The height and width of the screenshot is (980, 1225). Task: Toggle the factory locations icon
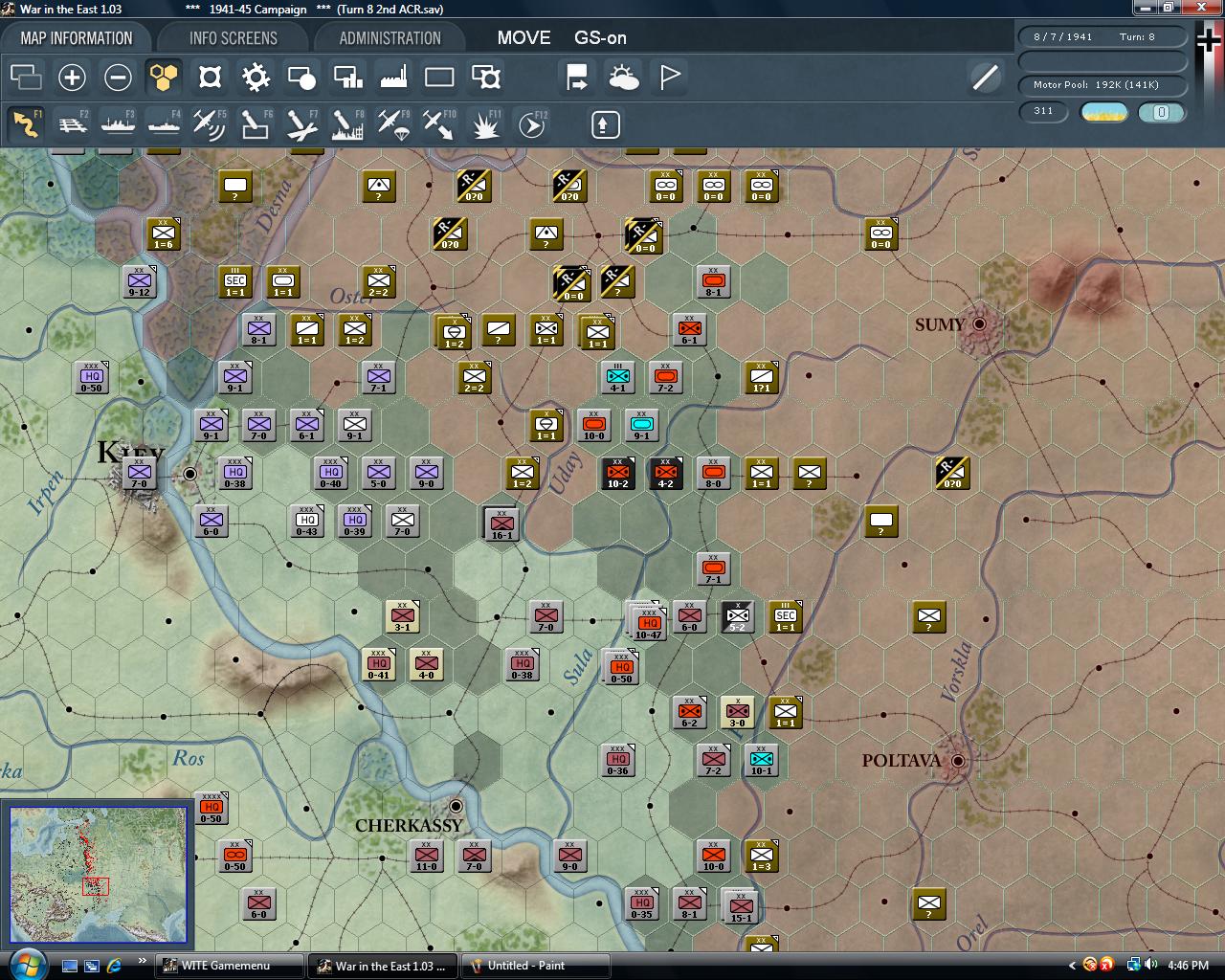click(393, 78)
